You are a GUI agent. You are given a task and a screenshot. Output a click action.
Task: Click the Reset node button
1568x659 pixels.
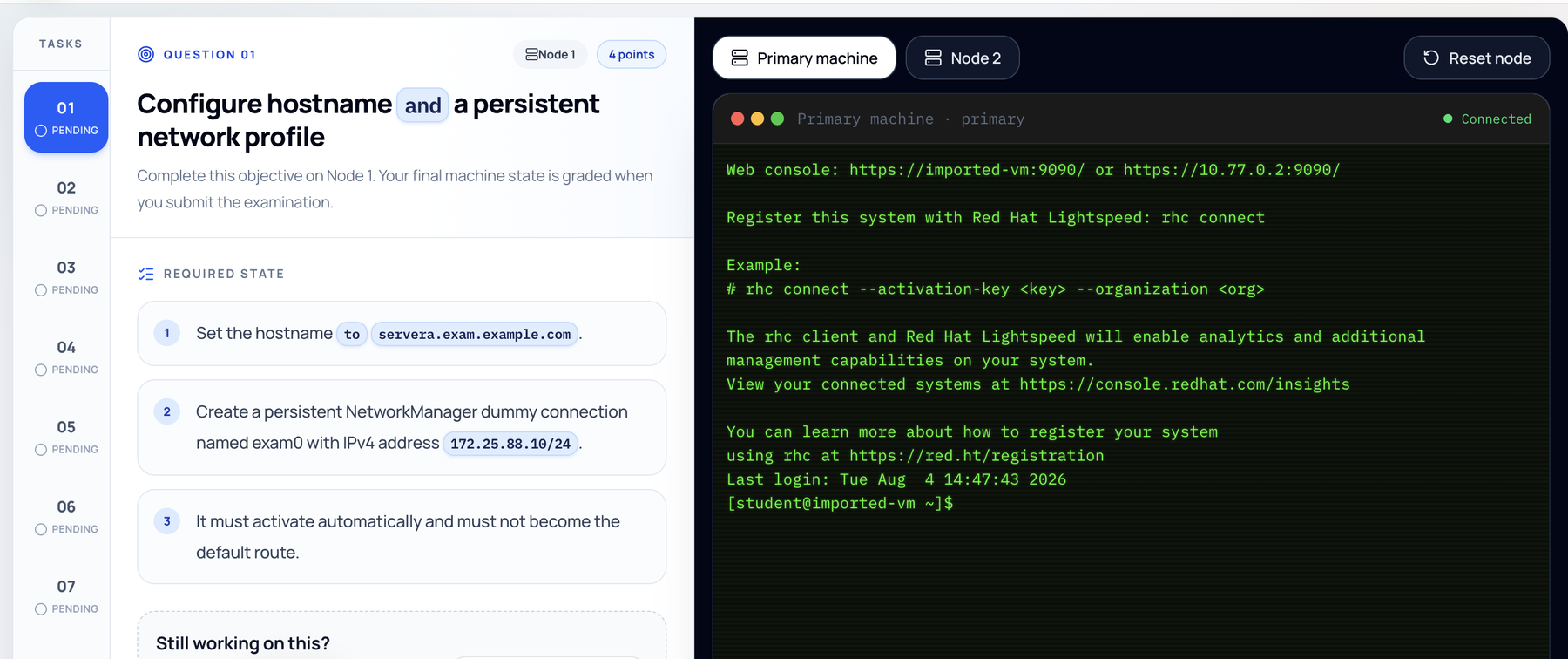(x=1477, y=58)
